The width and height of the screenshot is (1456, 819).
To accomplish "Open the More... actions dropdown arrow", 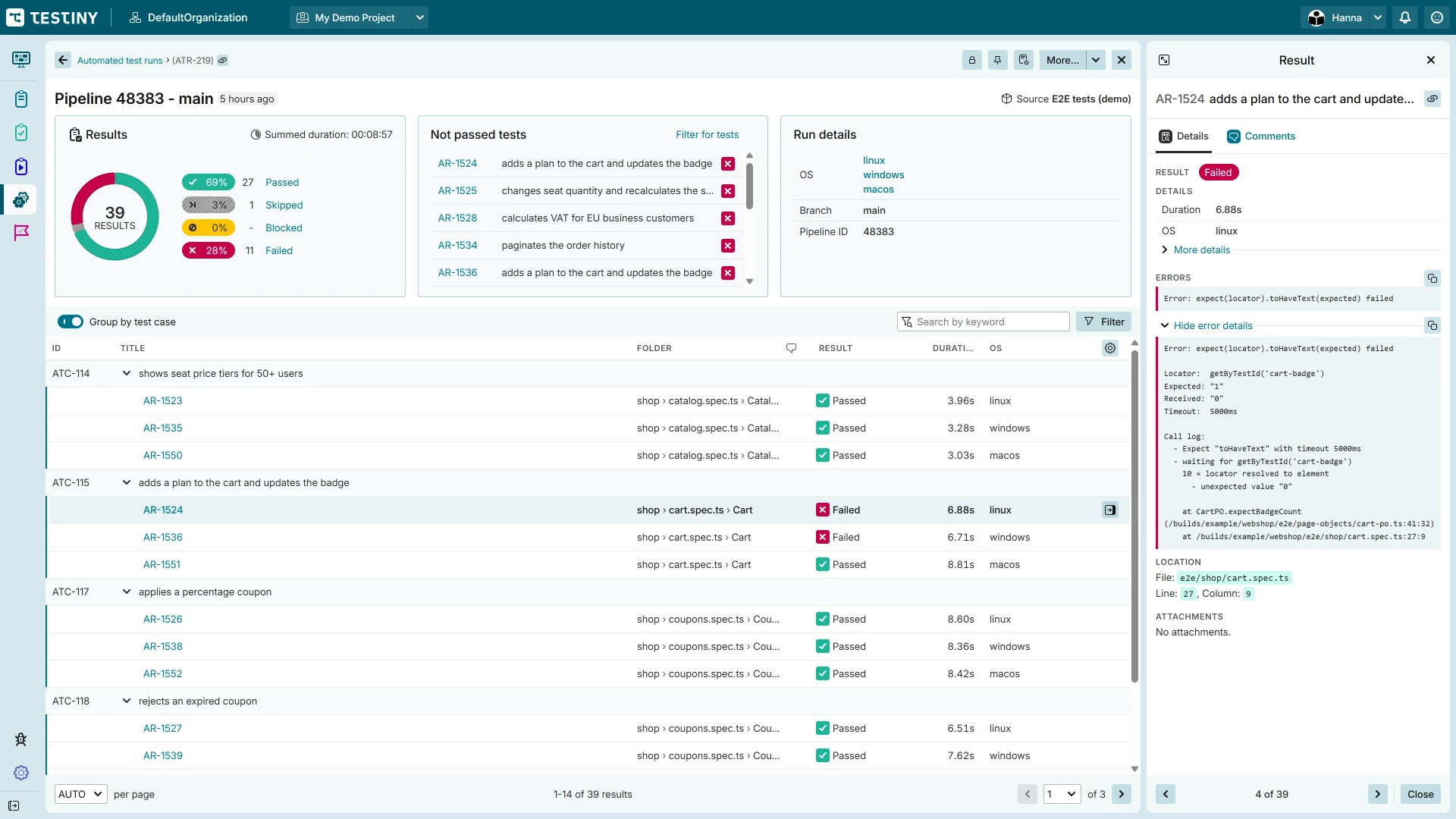I will coord(1096,60).
